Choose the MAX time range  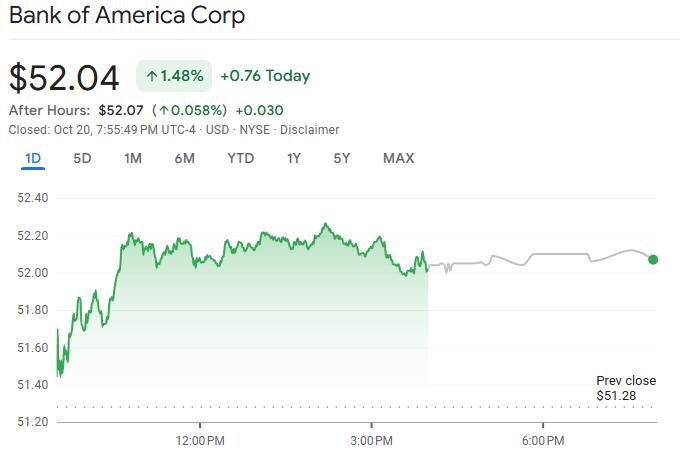click(x=398, y=158)
